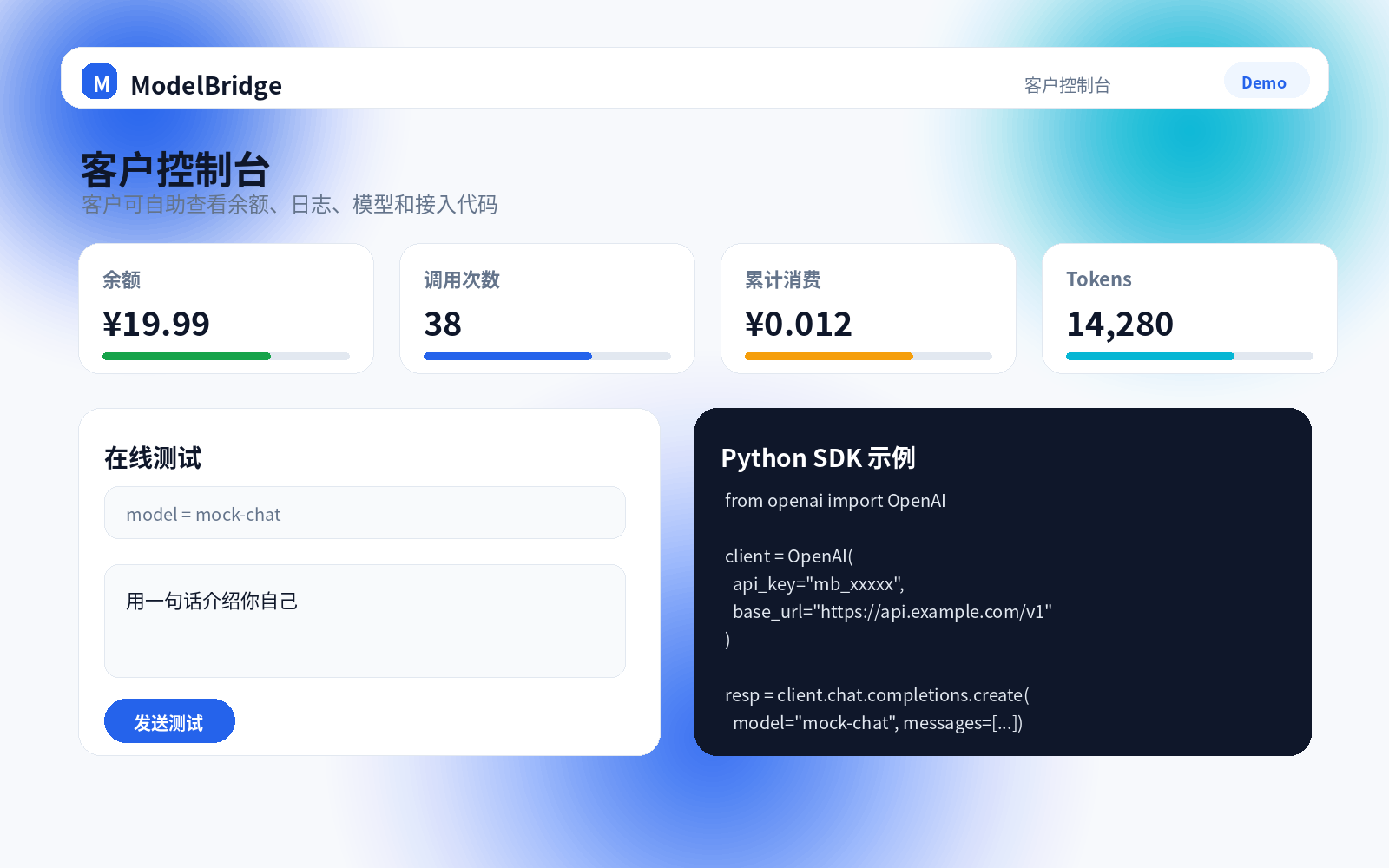1389x868 pixels.
Task: Select the ¥19.99 balance value
Action: tap(156, 325)
